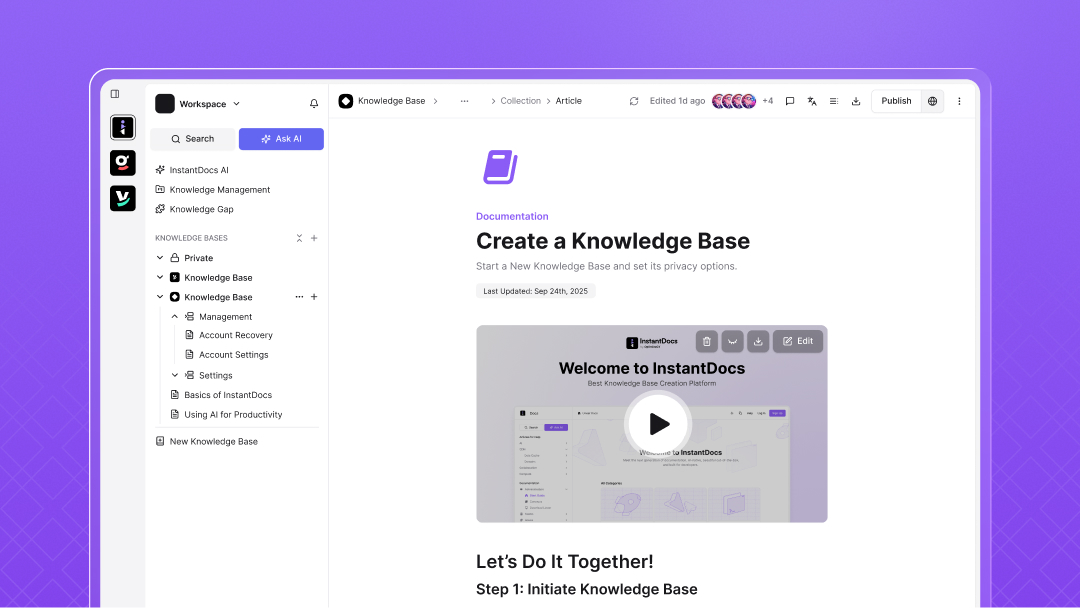The height and width of the screenshot is (608, 1080).
Task: Open the comments icon
Action: [790, 101]
